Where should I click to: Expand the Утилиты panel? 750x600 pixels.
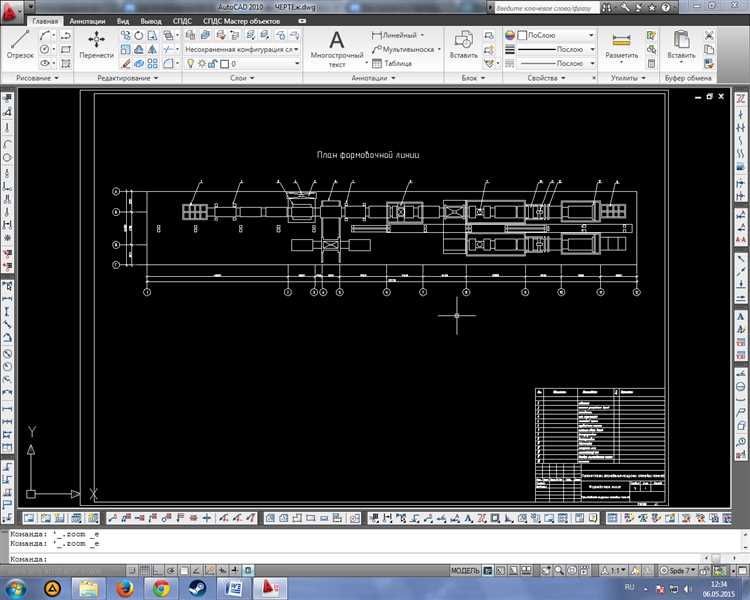[x=628, y=78]
